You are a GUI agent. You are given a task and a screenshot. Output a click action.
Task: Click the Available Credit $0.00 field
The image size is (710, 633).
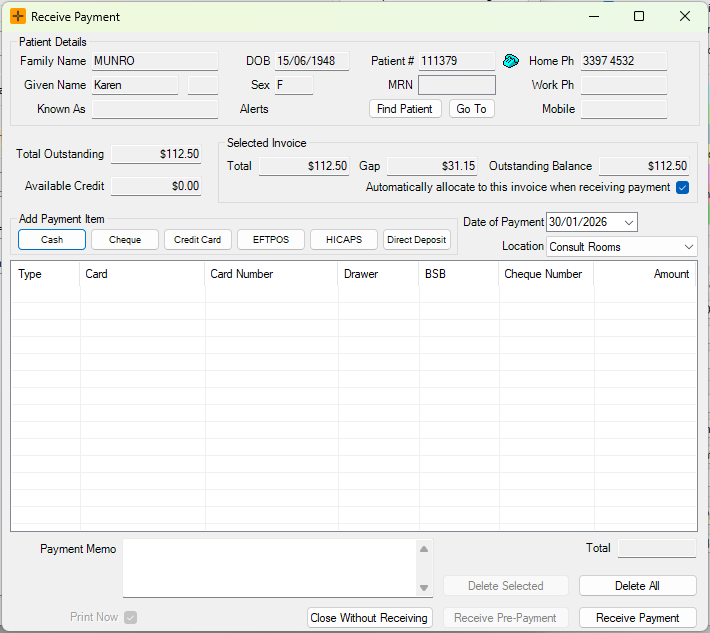(x=156, y=186)
